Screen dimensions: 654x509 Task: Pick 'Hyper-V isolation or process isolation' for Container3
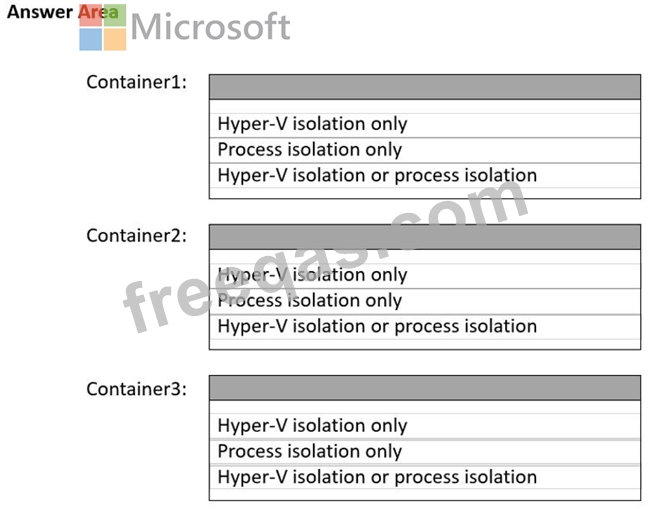[377, 477]
